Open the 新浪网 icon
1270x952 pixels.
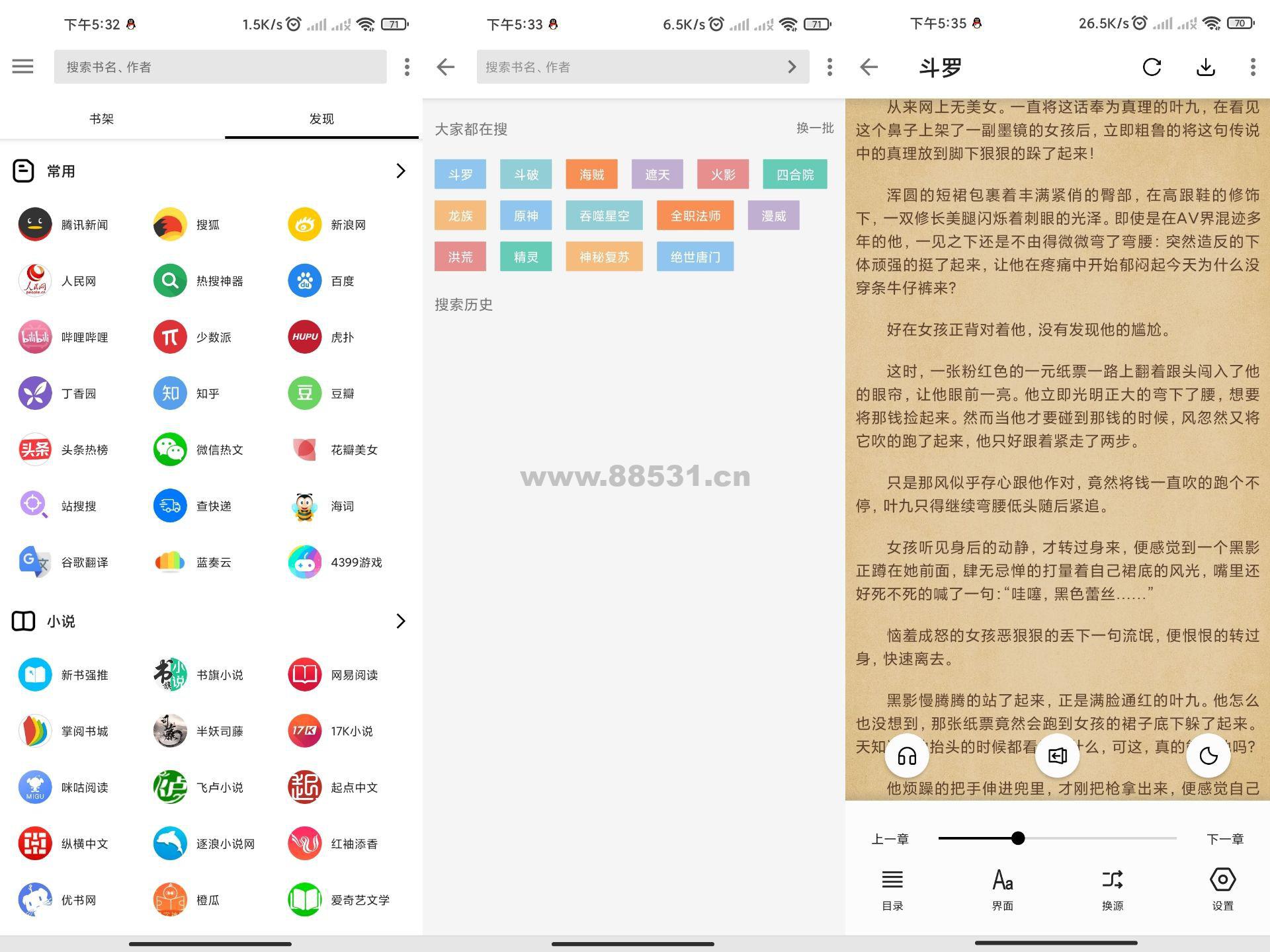tap(305, 225)
